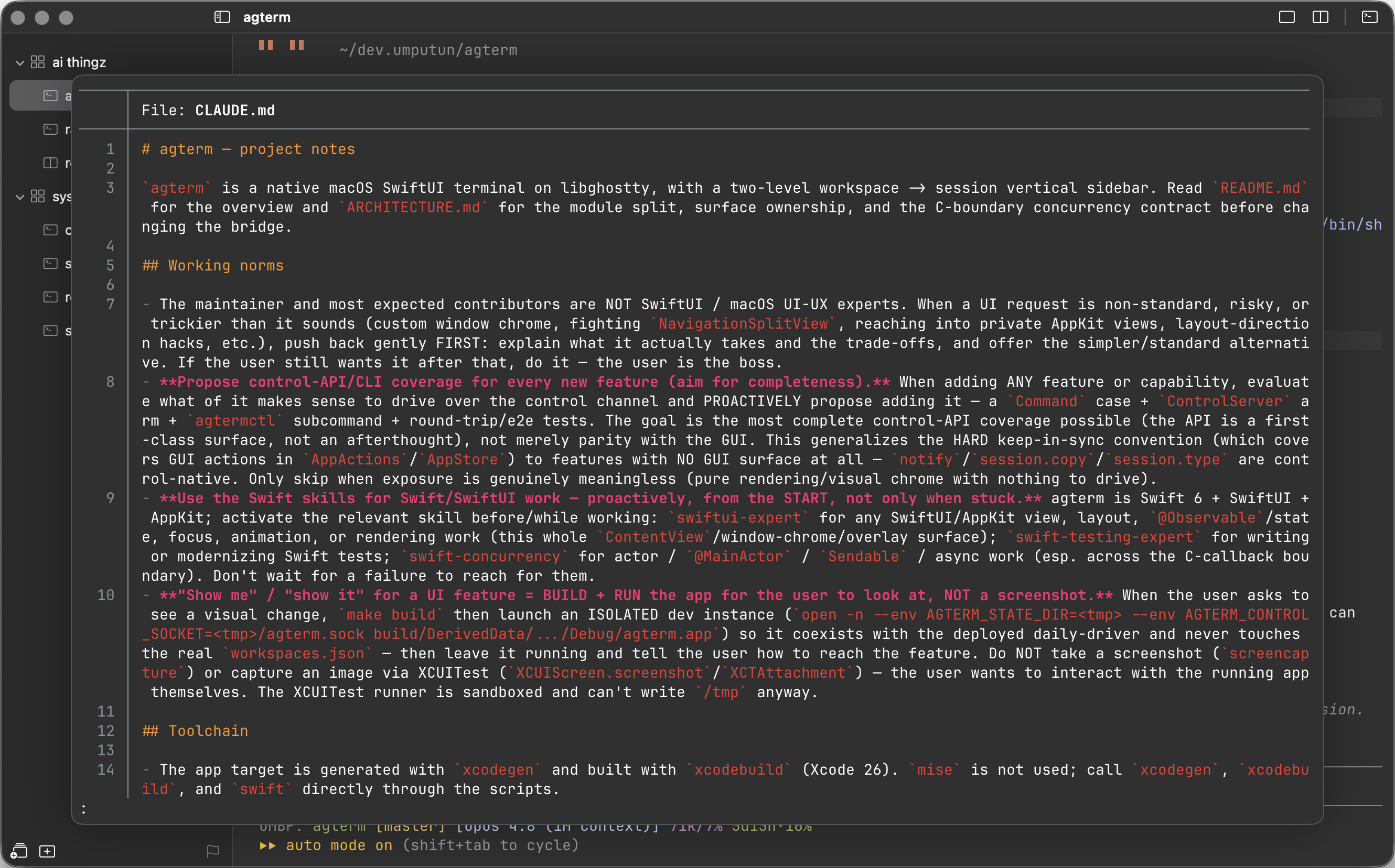
Task: Click the terminal icon of the 'c' session
Action: click(50, 230)
